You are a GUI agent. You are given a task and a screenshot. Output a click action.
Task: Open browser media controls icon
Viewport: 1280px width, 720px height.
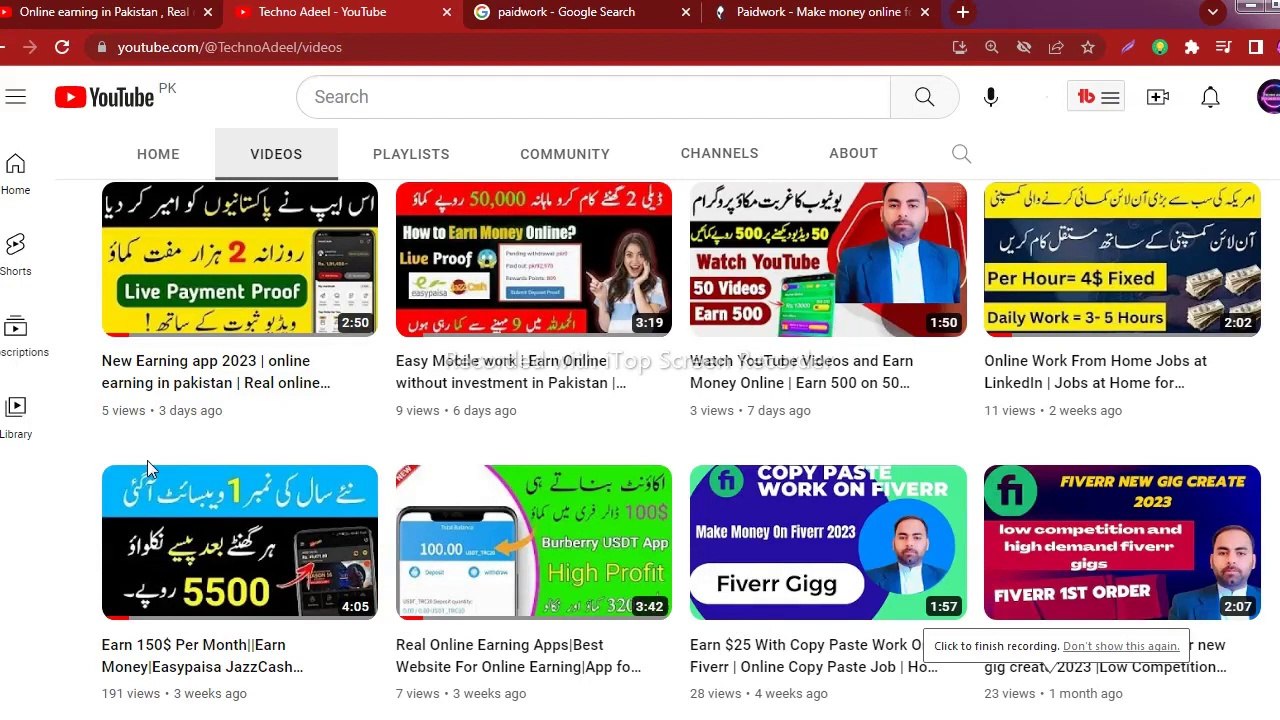click(x=1223, y=47)
